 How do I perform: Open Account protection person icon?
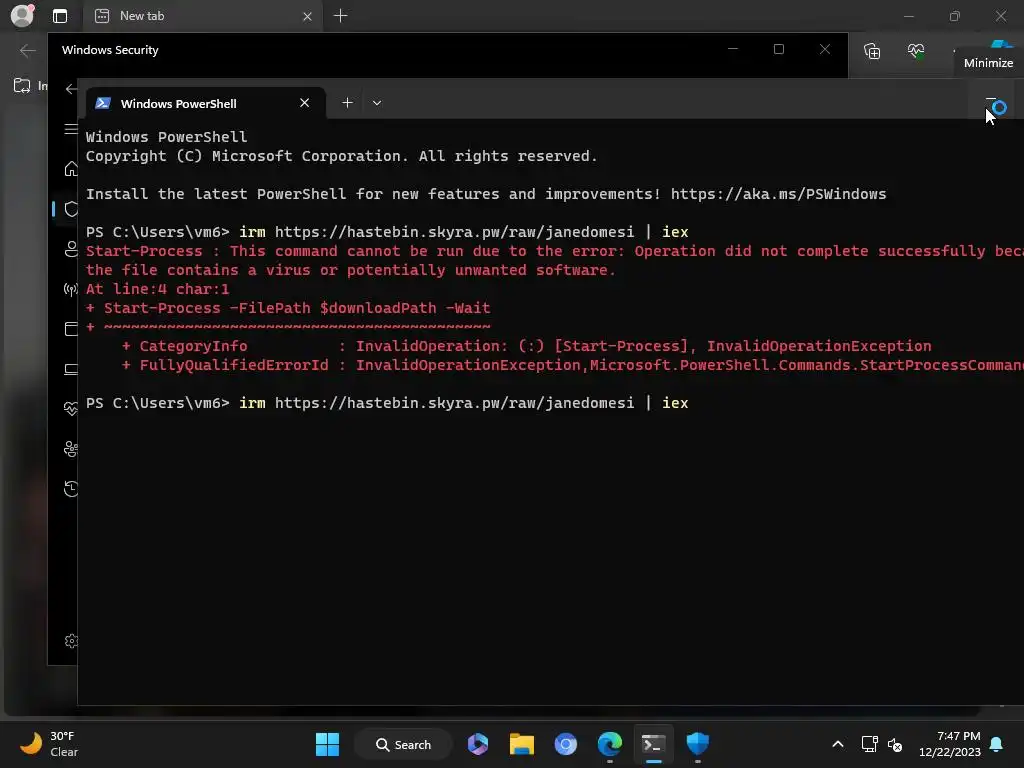tap(71, 249)
